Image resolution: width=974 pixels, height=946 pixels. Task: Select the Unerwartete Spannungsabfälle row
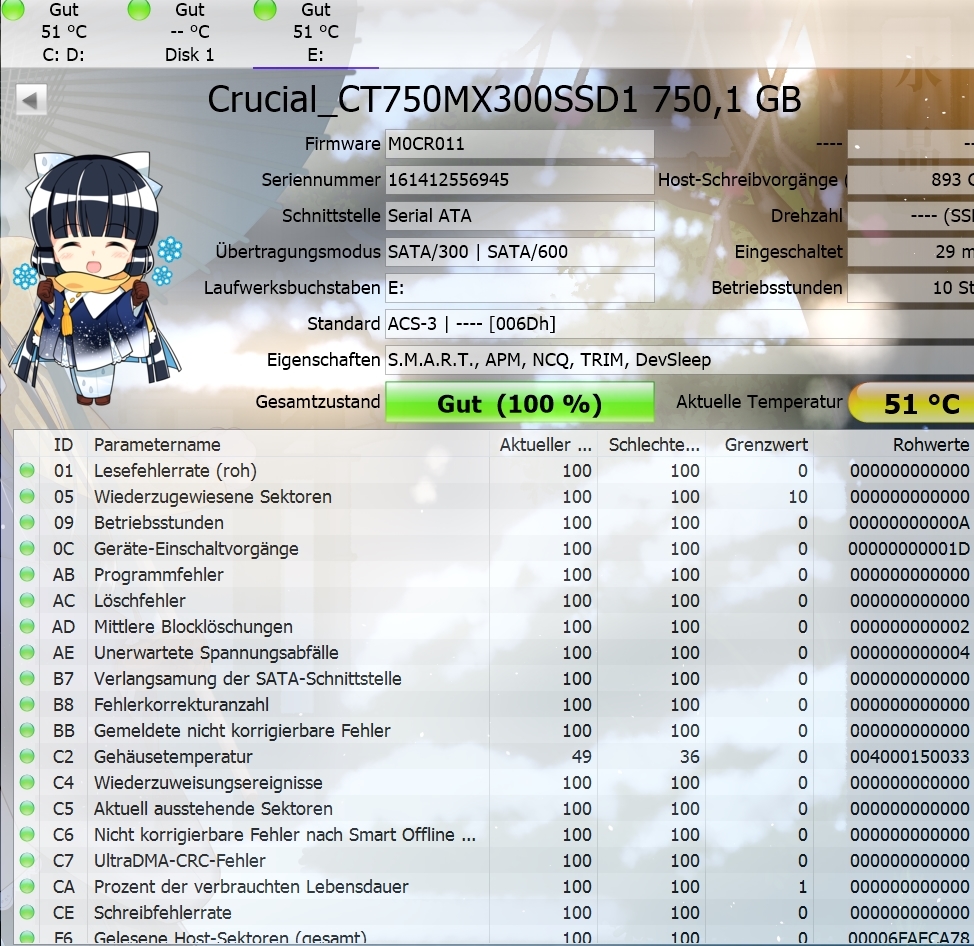(x=494, y=653)
